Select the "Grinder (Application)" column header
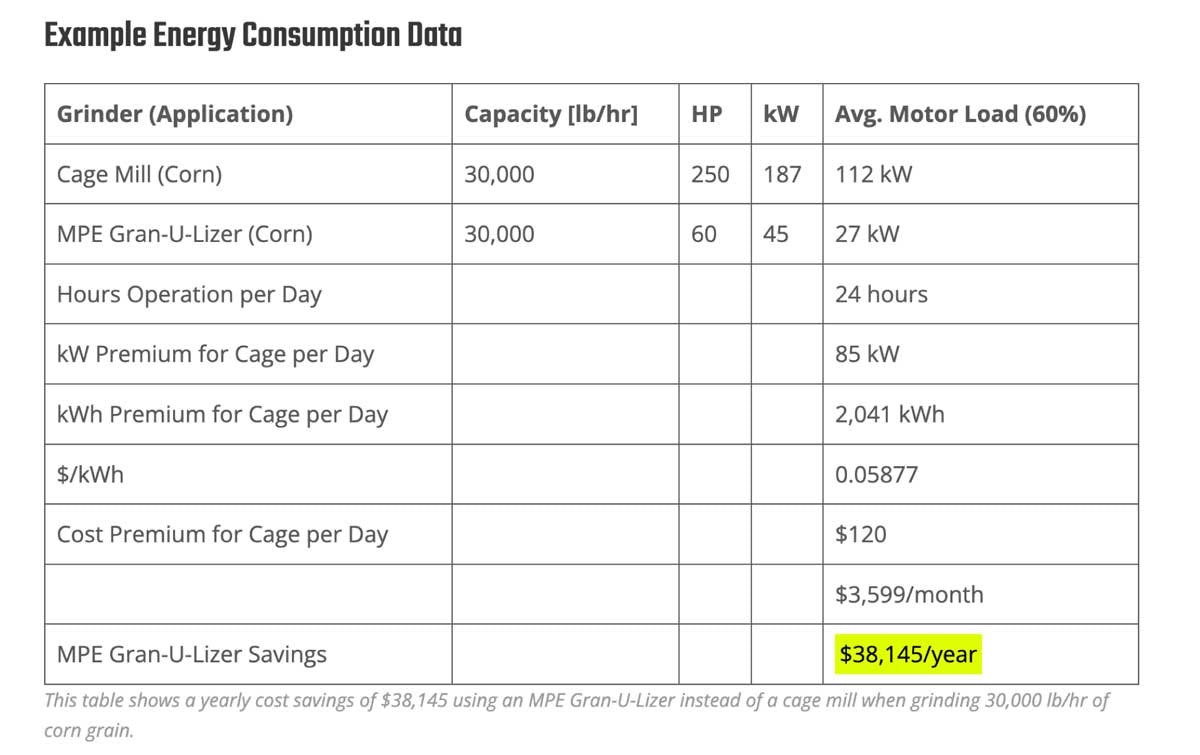 coord(175,114)
